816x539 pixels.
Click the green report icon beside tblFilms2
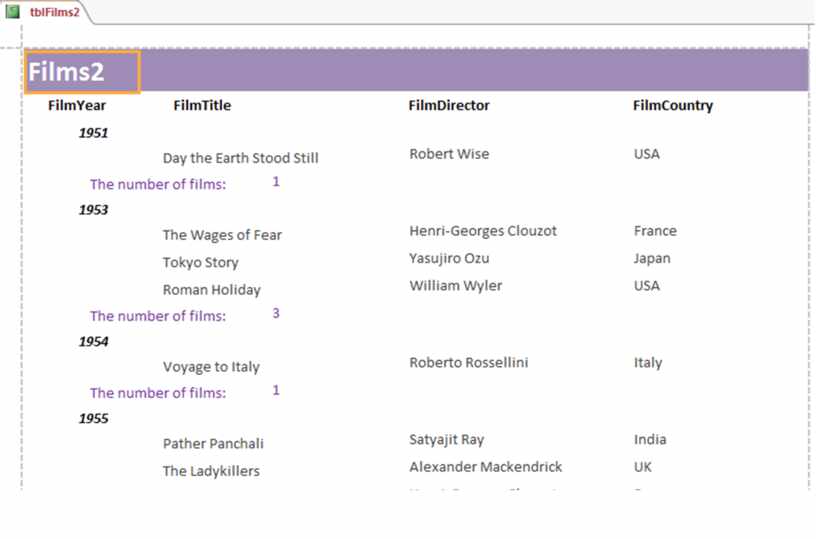click(12, 11)
